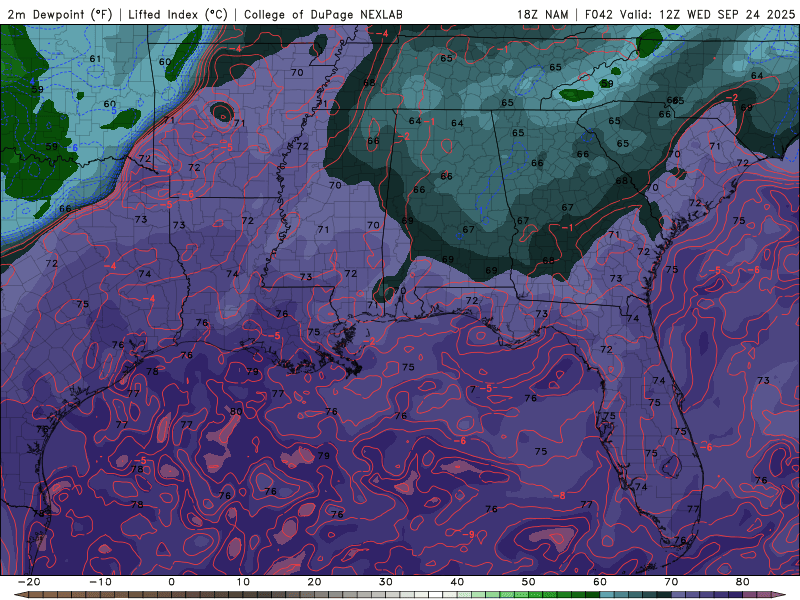Click the "College of DuPage NEXLAB" label
The width and height of the screenshot is (800, 600).
click(x=323, y=14)
